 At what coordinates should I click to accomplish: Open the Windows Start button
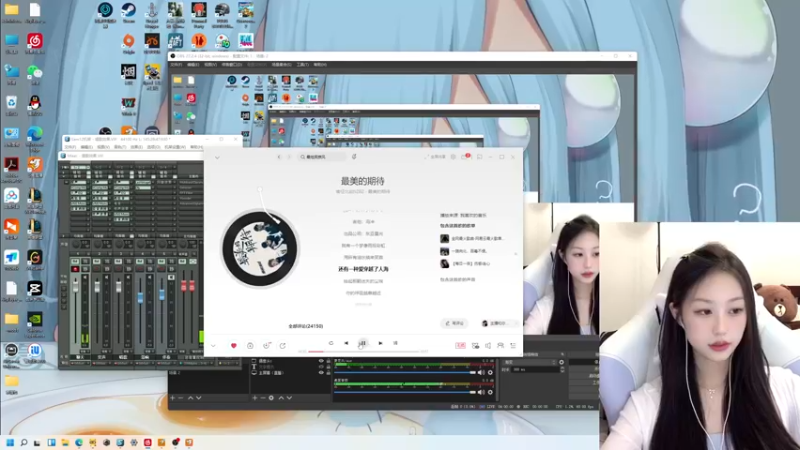(10, 442)
